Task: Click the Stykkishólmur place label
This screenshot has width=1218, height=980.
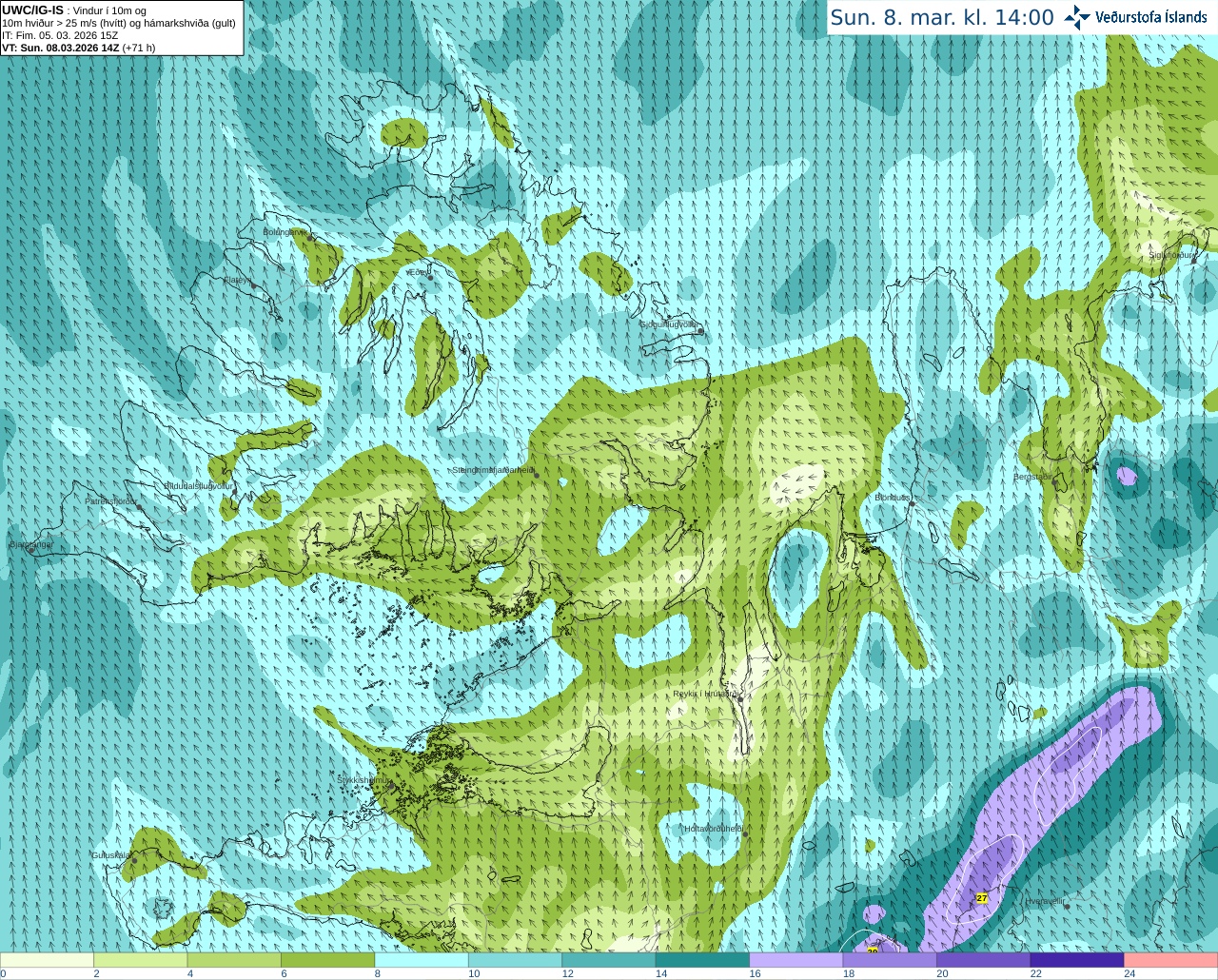Action: [363, 780]
